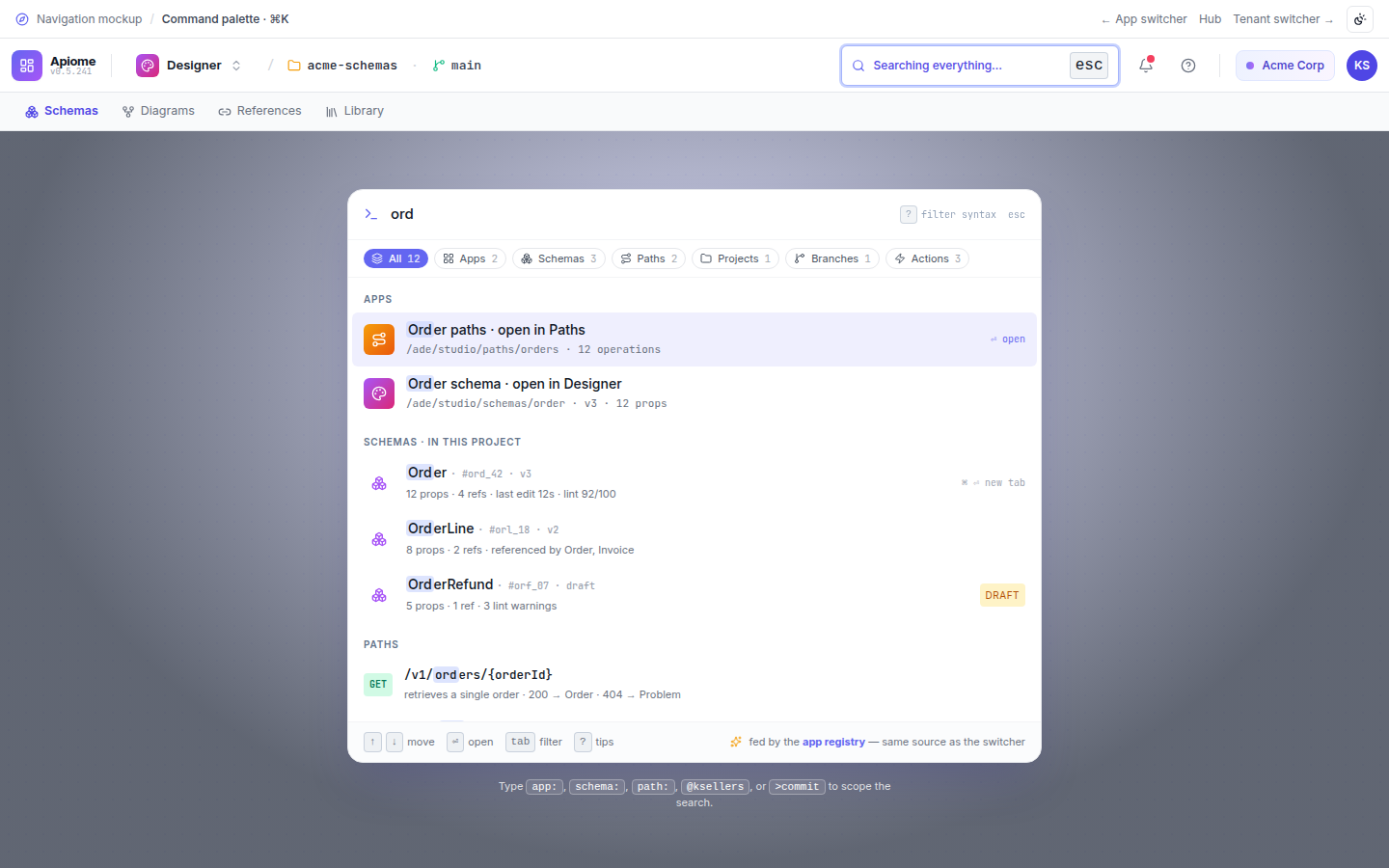Toggle the theme switch icon at top right
Screen dimensions: 1389x868
point(1360,19)
